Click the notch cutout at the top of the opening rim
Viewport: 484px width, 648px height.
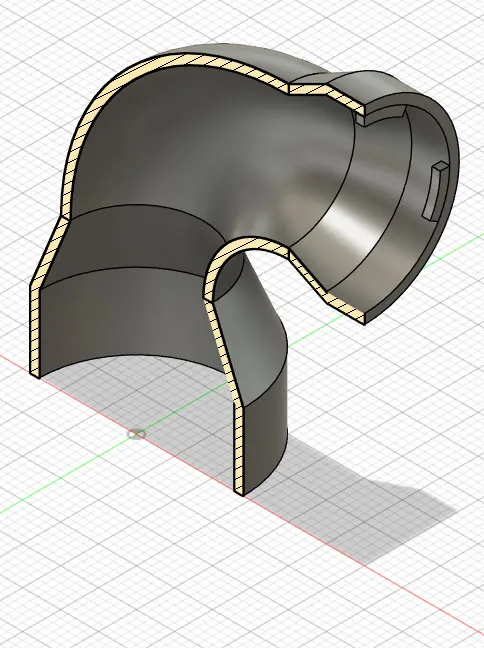pyautogui.click(x=382, y=114)
